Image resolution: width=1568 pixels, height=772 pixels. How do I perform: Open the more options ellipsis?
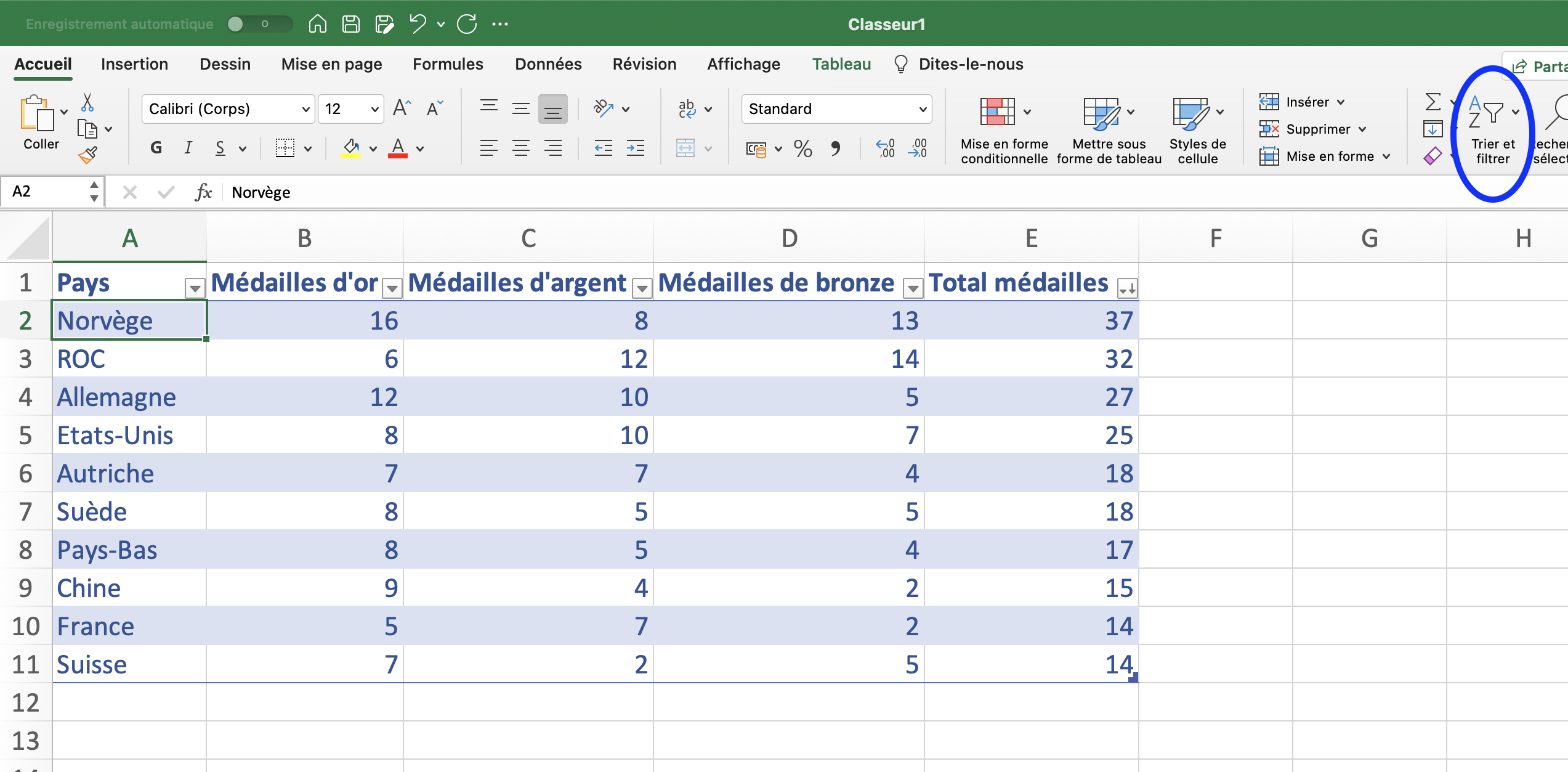500,24
